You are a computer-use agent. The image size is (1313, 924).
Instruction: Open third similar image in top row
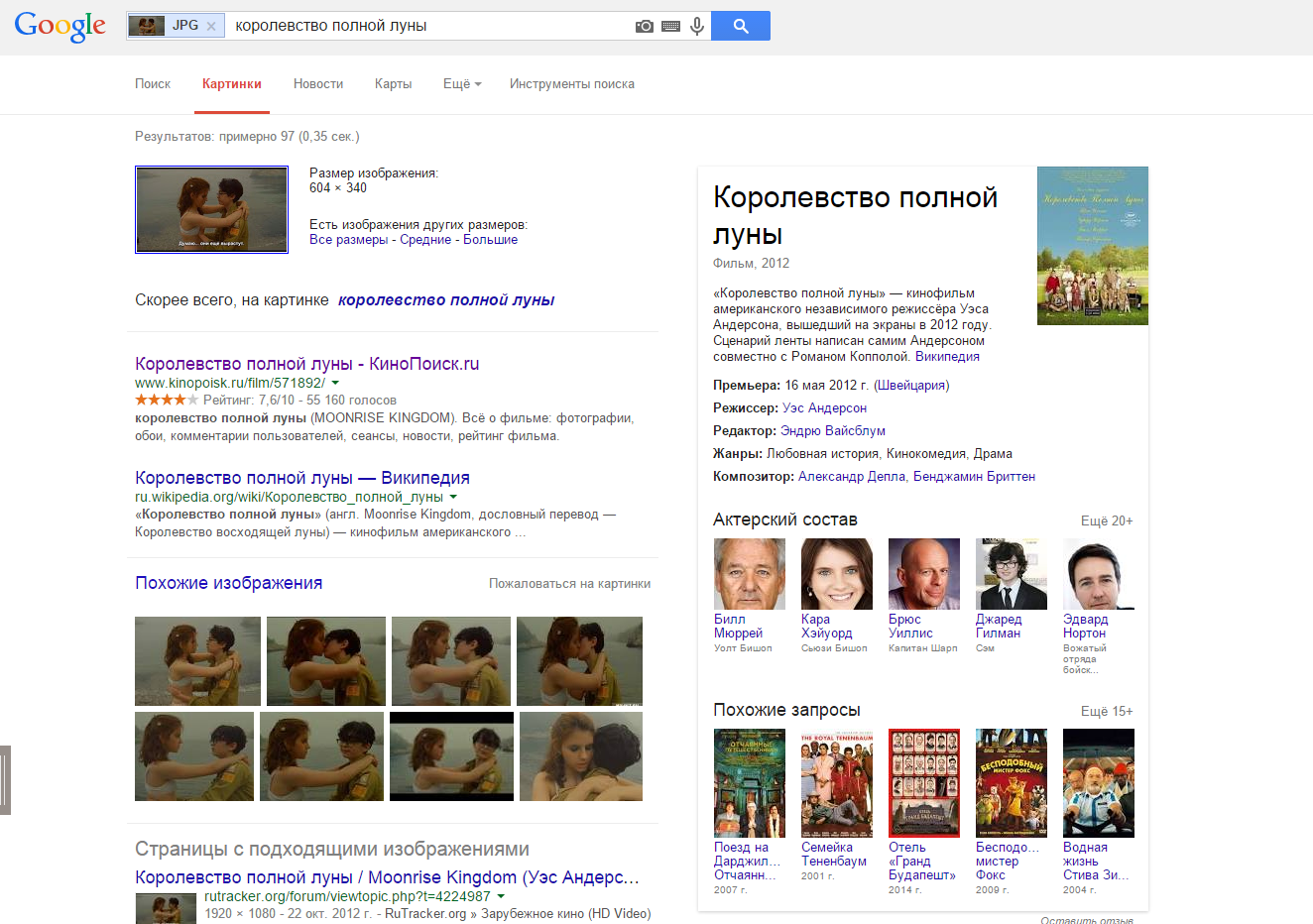pos(451,661)
